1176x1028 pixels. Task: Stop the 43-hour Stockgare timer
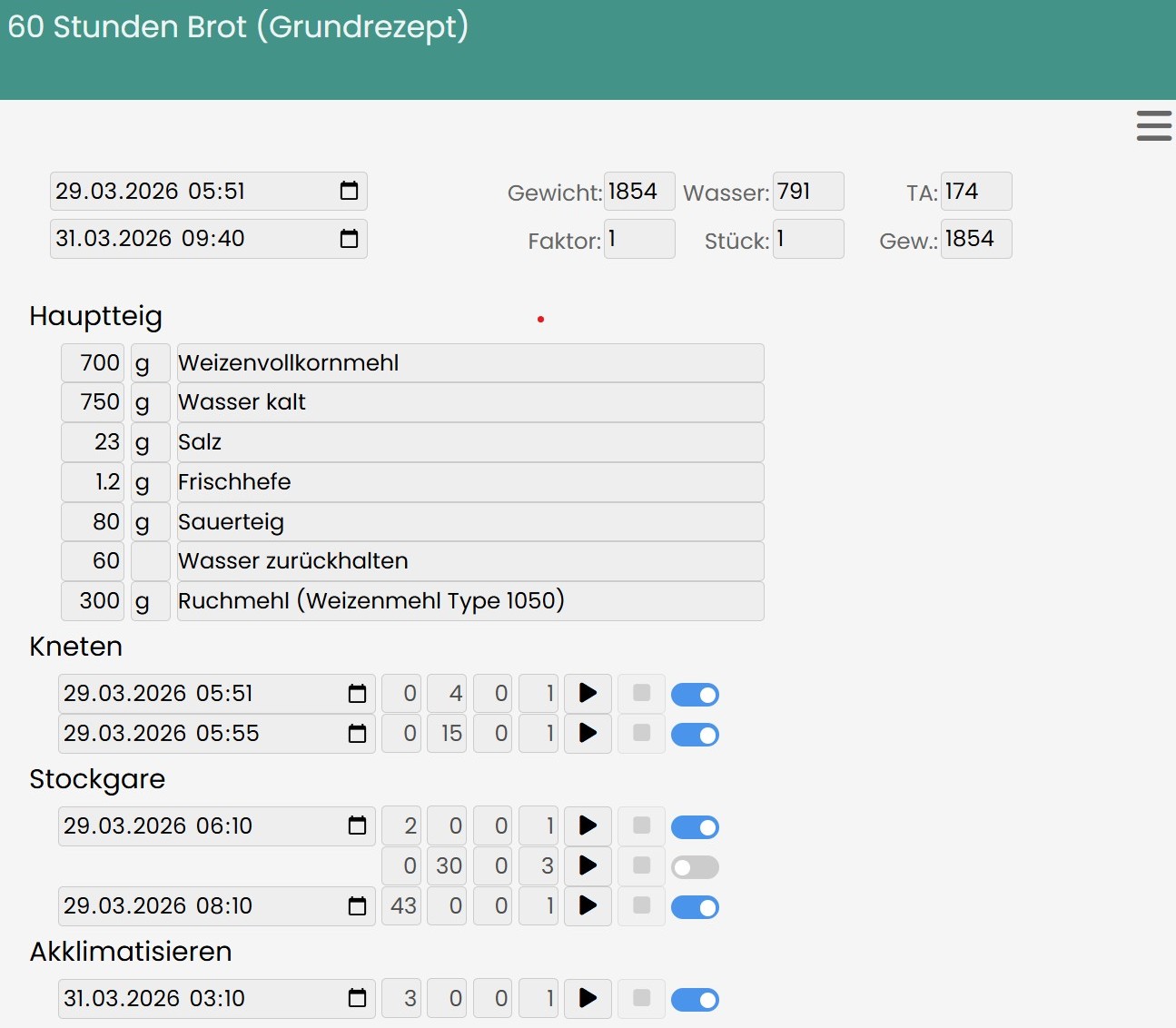641,906
